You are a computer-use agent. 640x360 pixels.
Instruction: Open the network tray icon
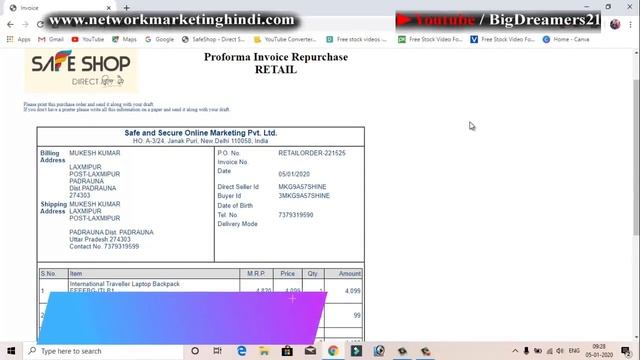(550, 351)
